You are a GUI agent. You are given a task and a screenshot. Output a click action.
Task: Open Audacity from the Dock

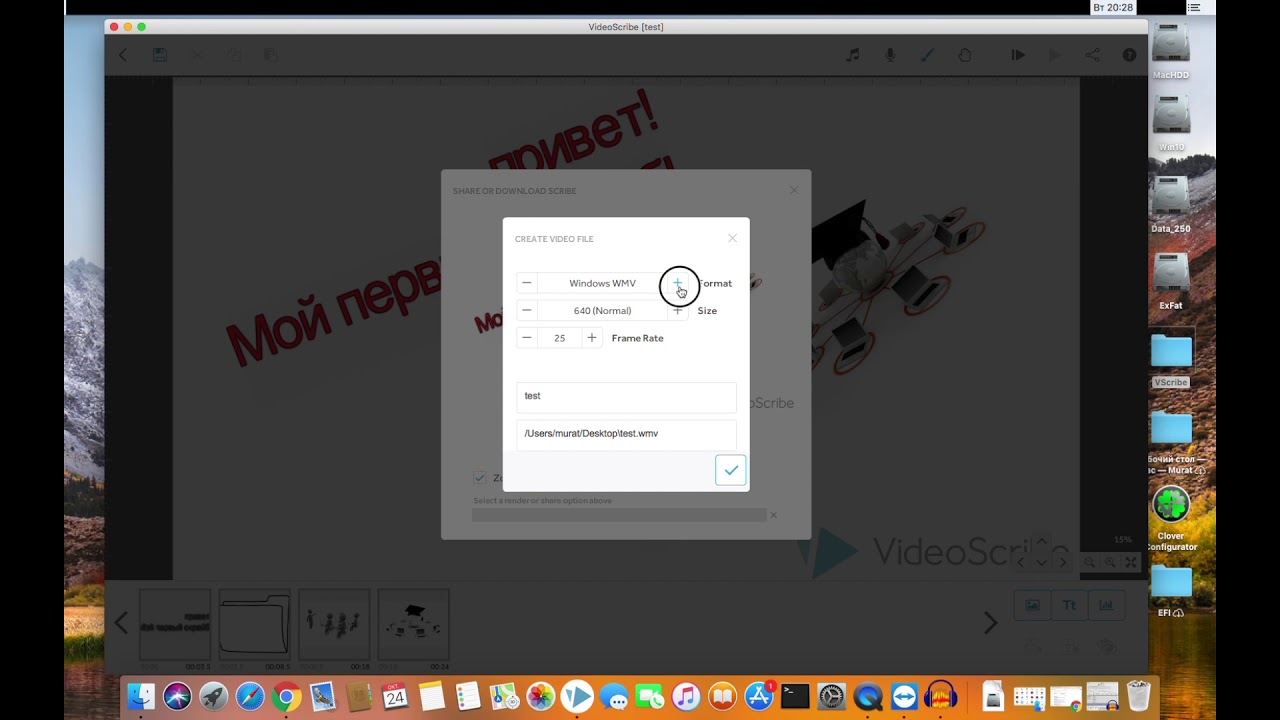click(941, 696)
